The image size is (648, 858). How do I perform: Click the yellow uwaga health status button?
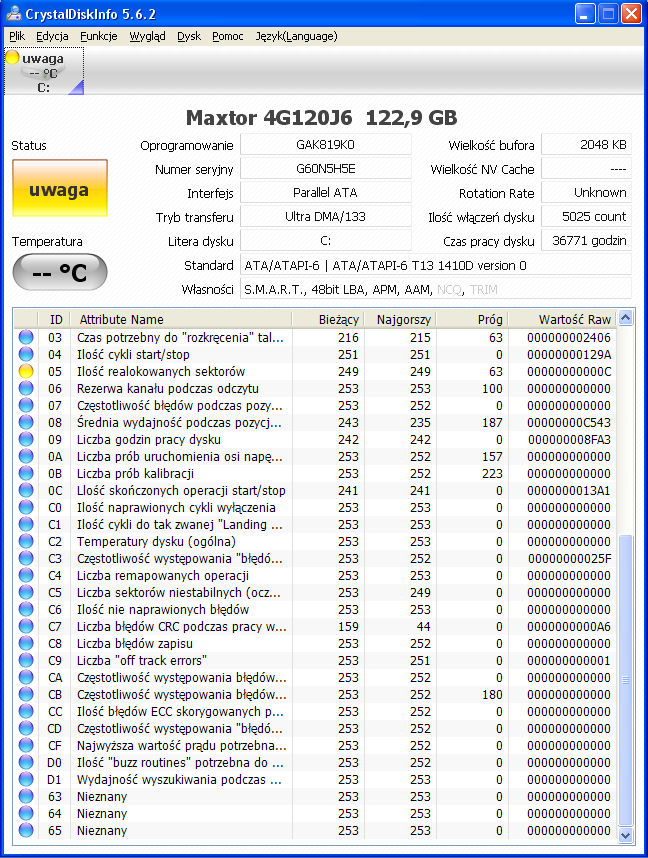click(60, 188)
